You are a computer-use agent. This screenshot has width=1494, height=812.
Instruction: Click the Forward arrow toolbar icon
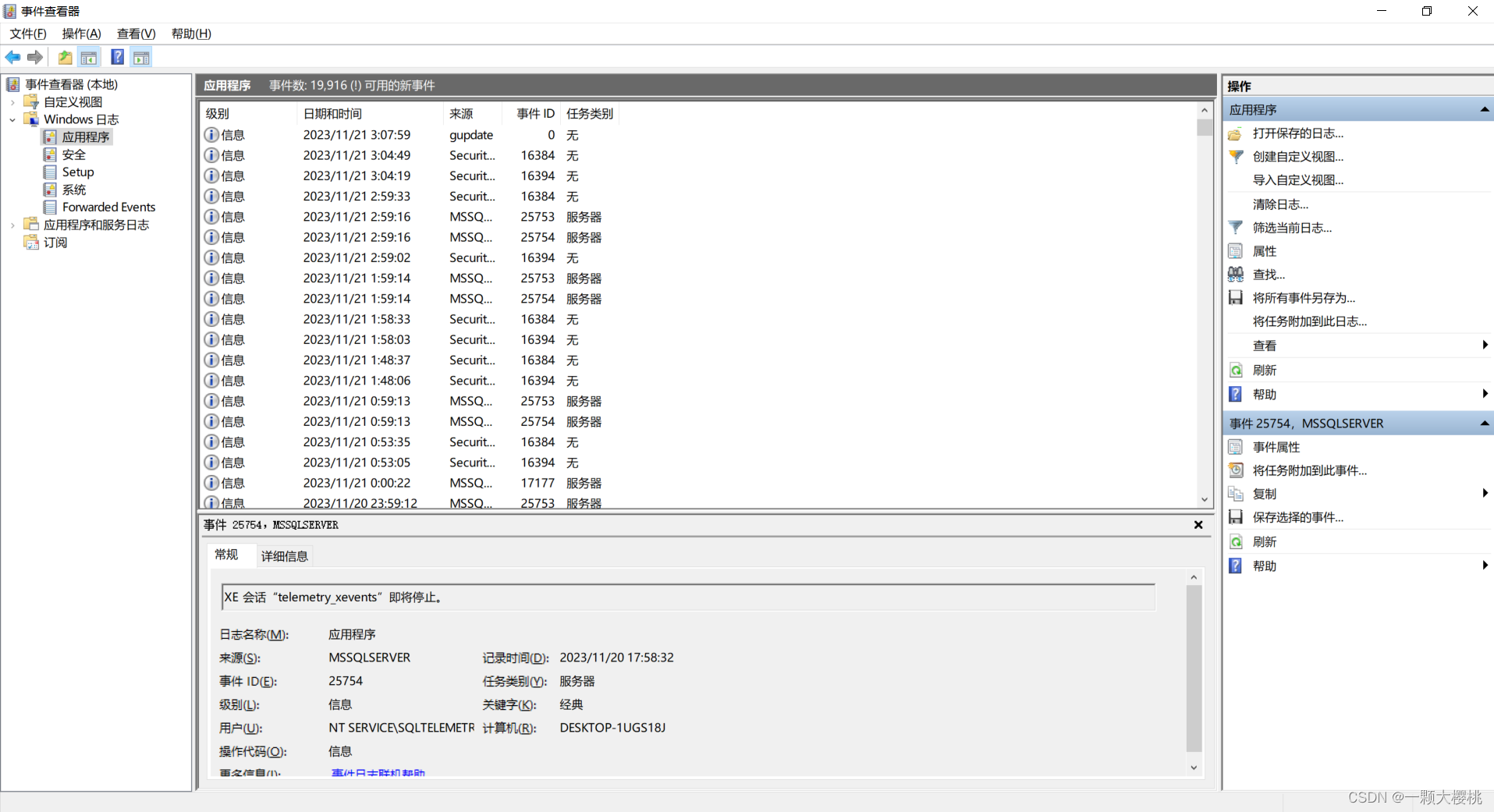35,57
